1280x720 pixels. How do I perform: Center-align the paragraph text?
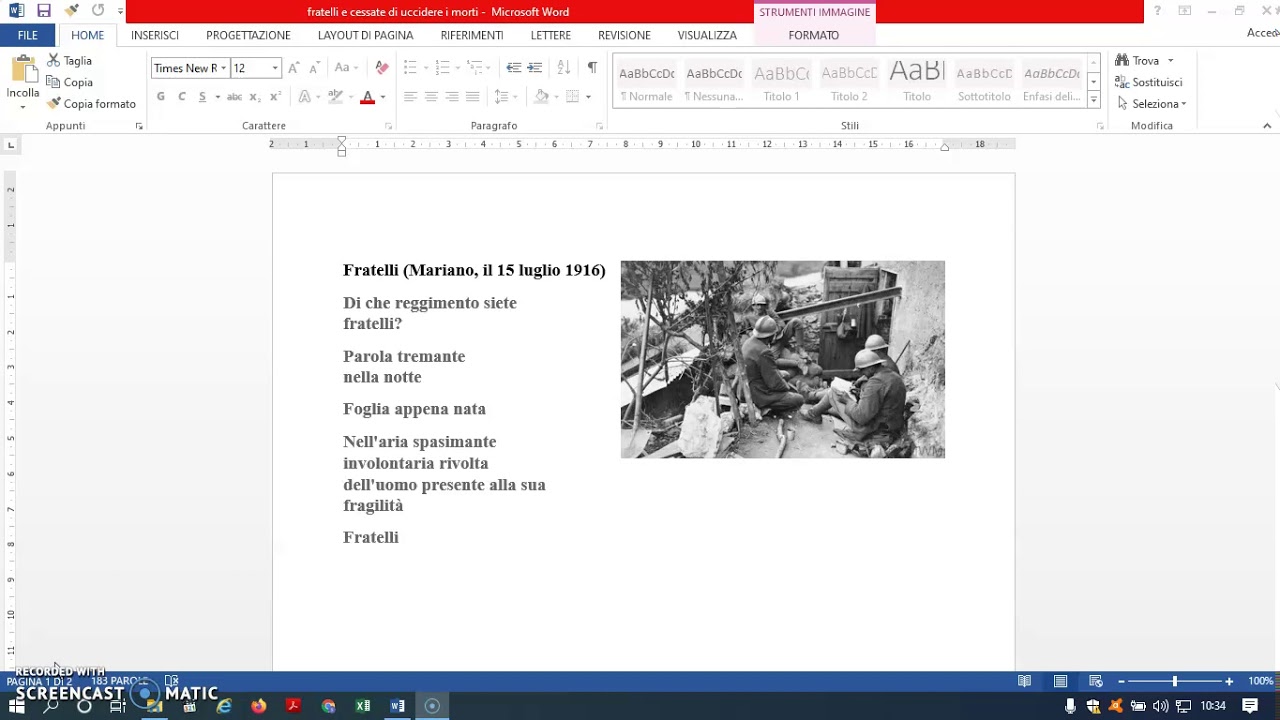[x=431, y=97]
